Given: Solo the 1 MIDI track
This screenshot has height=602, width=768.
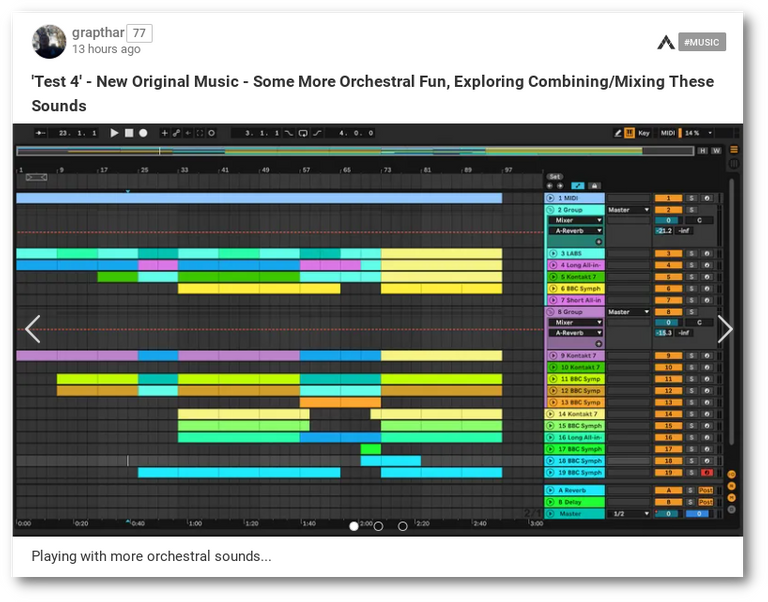Looking at the screenshot, I should (692, 198).
